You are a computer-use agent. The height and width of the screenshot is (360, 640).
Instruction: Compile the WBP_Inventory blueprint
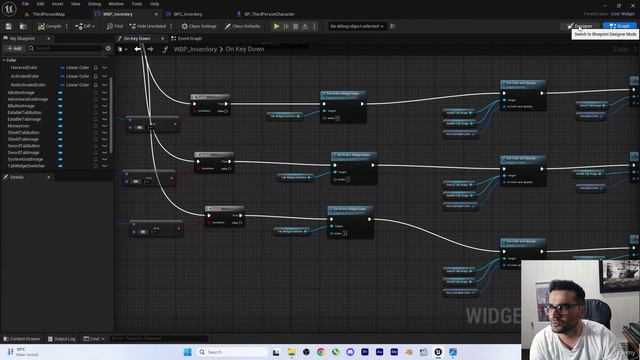click(x=49, y=26)
